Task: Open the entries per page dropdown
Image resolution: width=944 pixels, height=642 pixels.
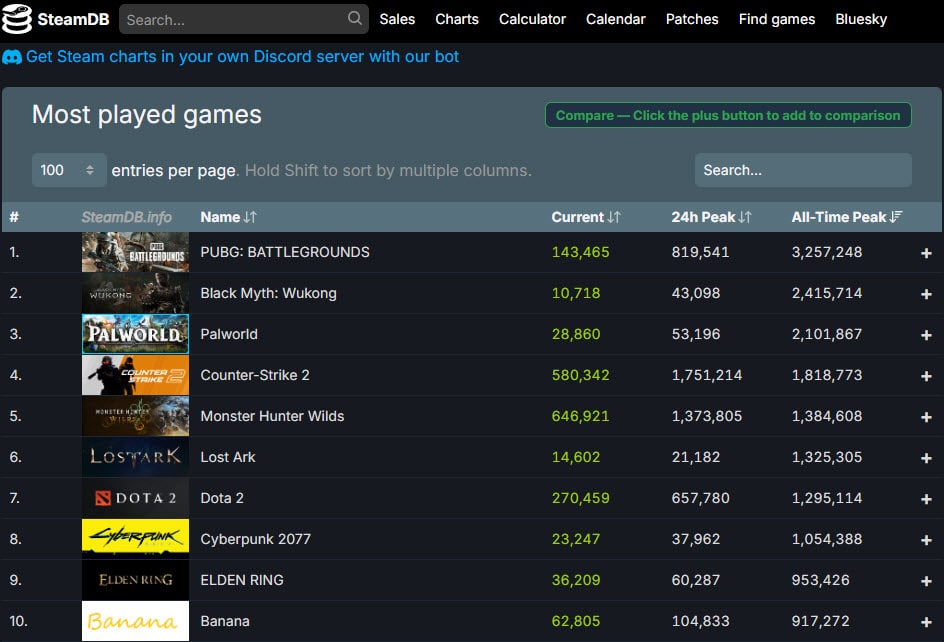Action: (x=69, y=170)
